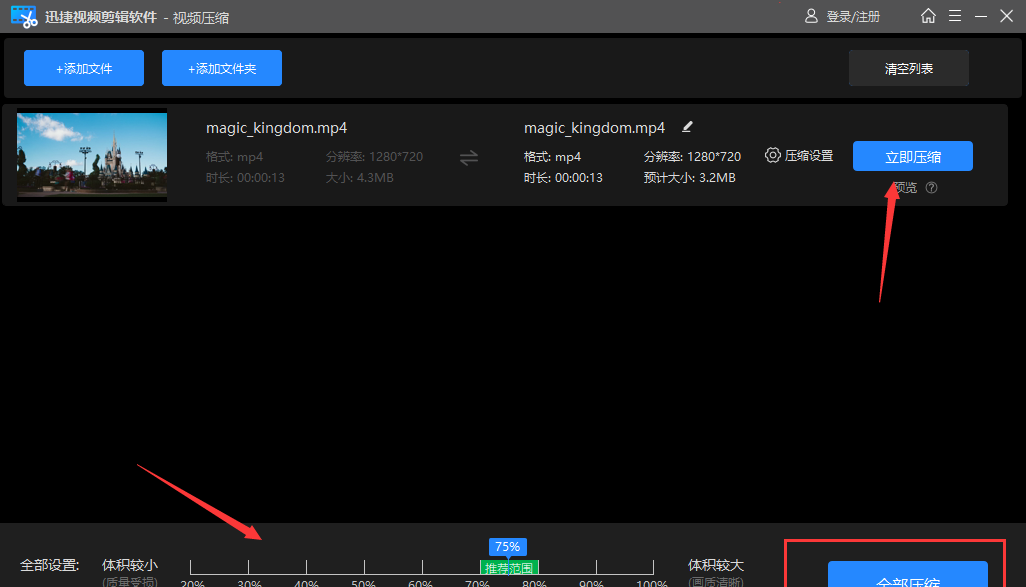This screenshot has height=587, width=1026.
Task: Click the magic_kingdom.mp4 video thumbnail
Action: point(92,155)
